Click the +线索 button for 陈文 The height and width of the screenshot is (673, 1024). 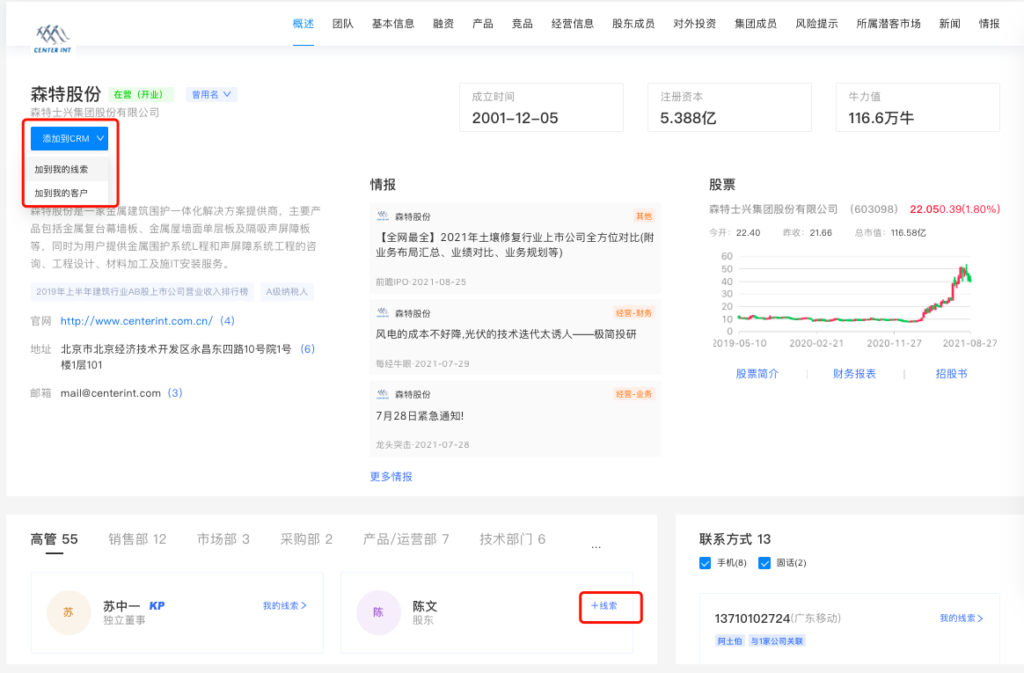[x=604, y=606]
